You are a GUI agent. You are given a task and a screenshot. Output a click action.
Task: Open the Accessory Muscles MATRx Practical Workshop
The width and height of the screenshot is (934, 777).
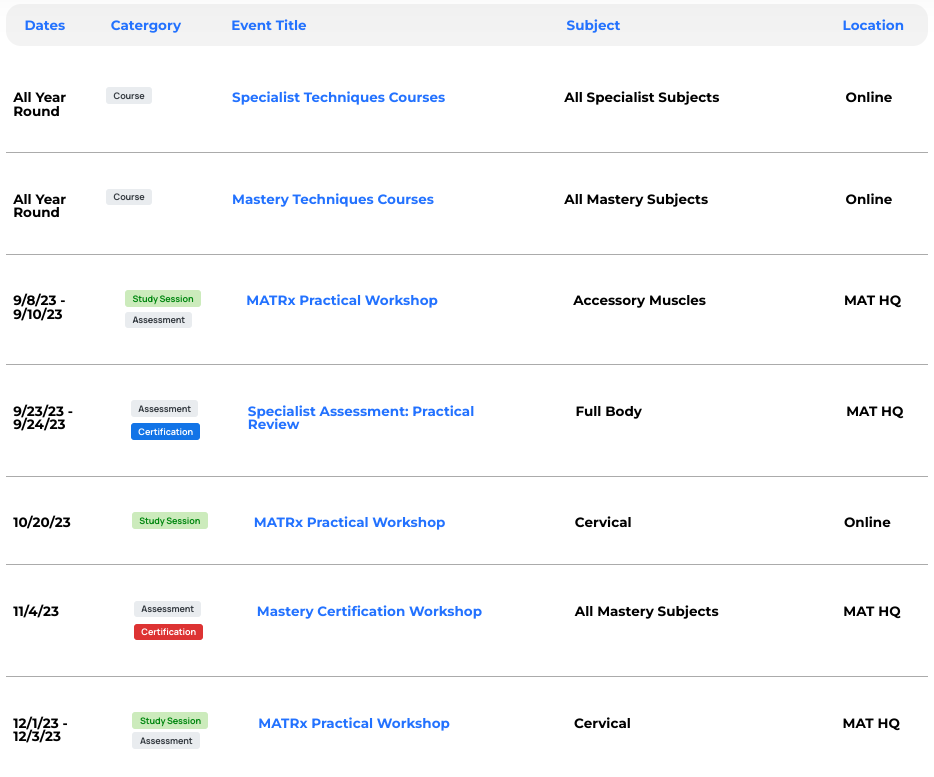tap(341, 300)
